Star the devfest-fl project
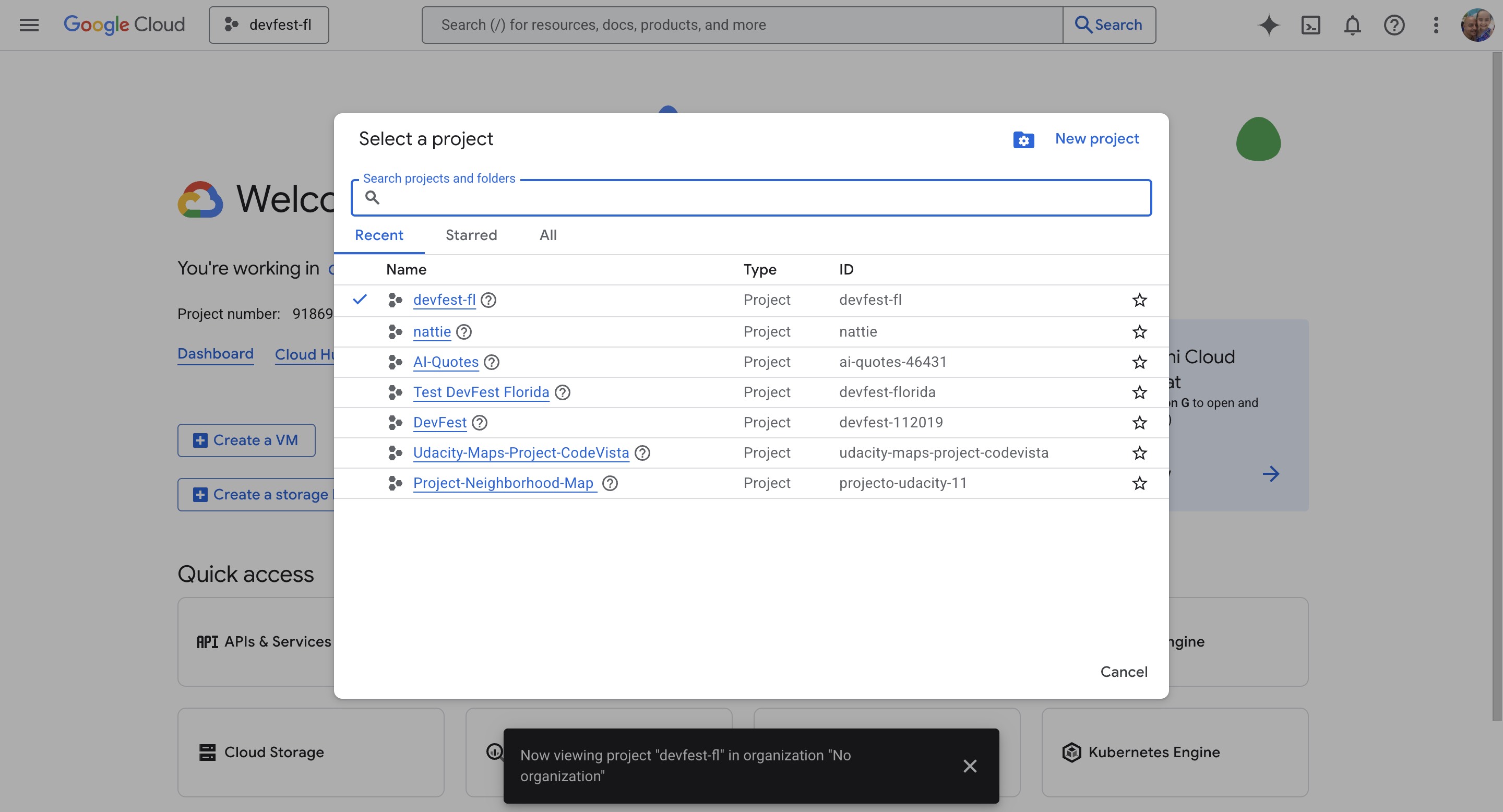The height and width of the screenshot is (812, 1503). (1139, 301)
